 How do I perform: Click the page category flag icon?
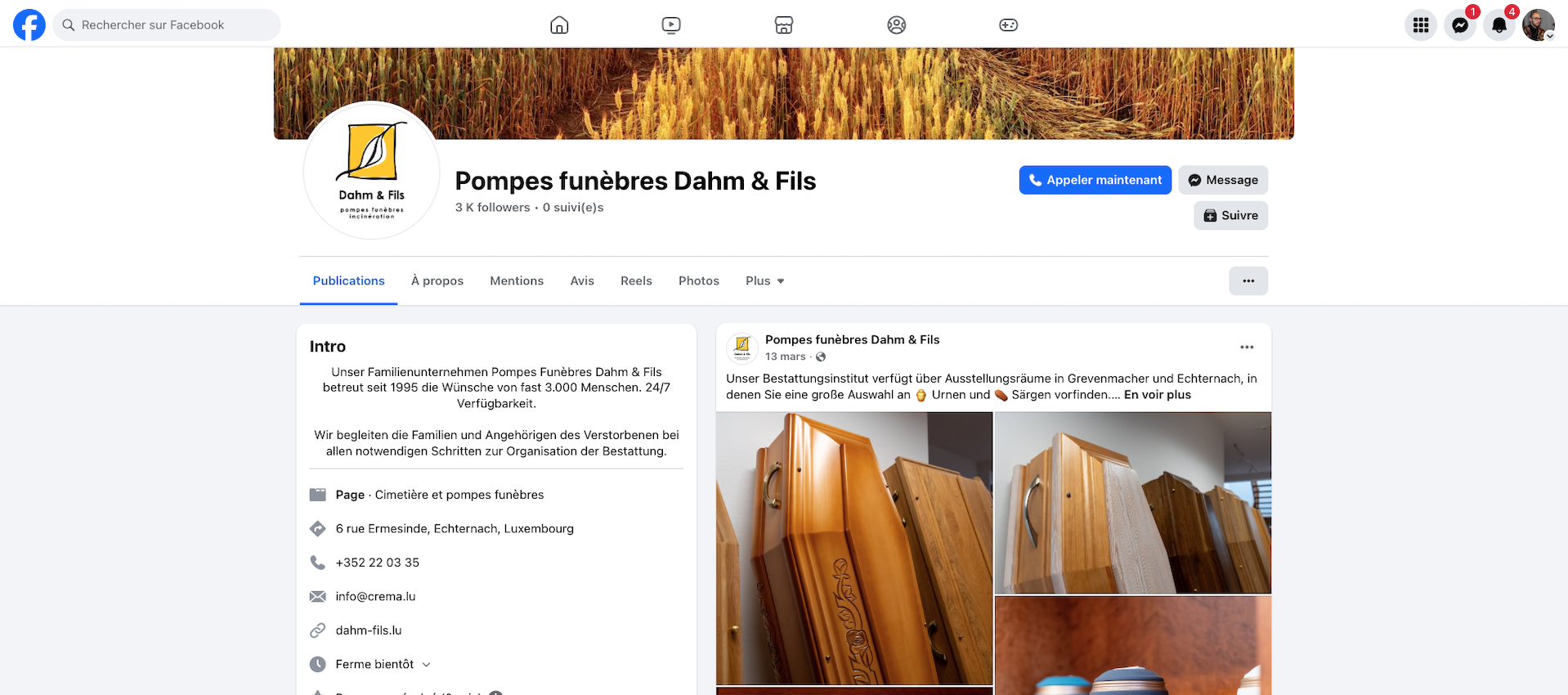318,495
